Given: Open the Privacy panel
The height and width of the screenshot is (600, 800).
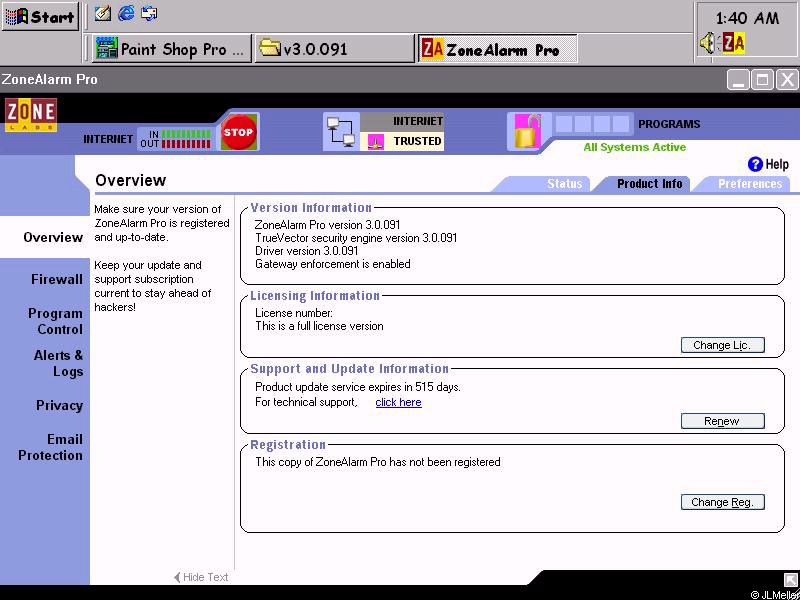Looking at the screenshot, I should pyautogui.click(x=59, y=406).
